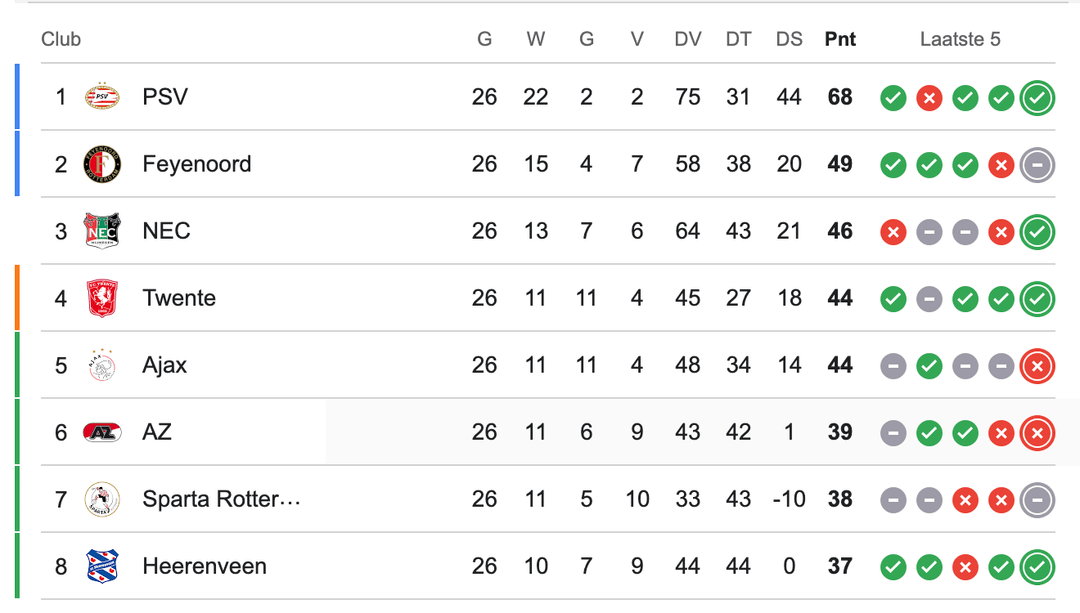Screen dimensions: 1080x613
Task: Click the Heerenveen club crest
Action: [x=102, y=566]
